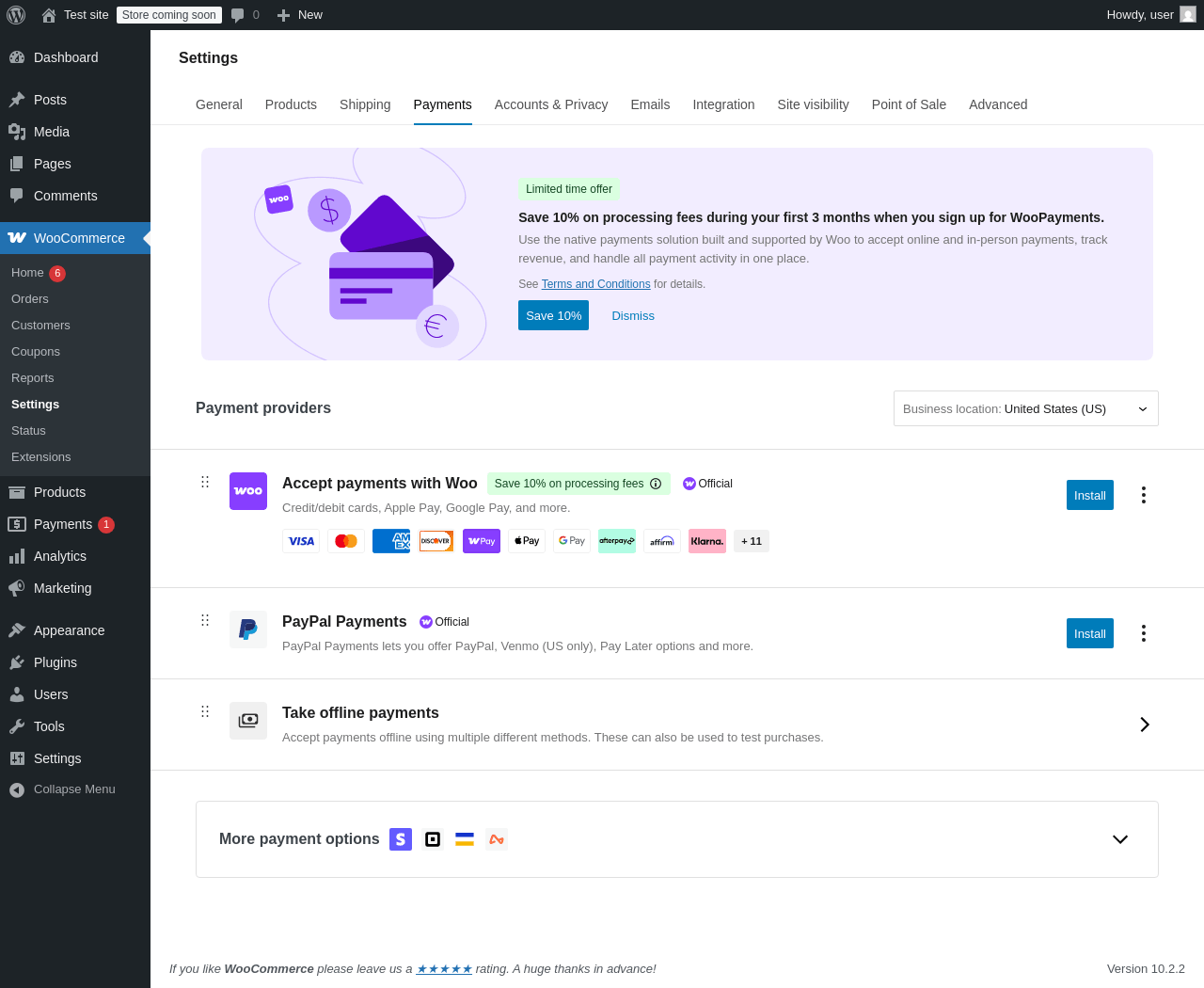This screenshot has height=988, width=1204.
Task: Click the Square icon in More payment options
Action: (x=433, y=839)
